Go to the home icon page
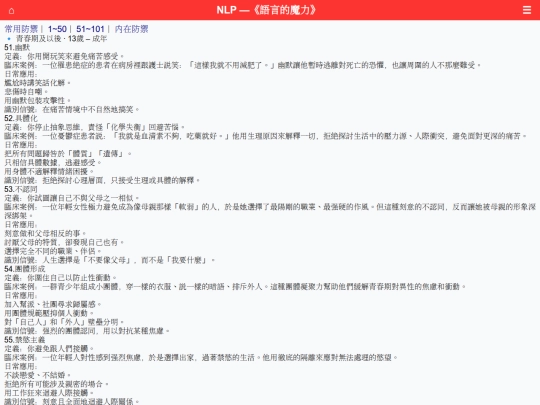The width and height of the screenshot is (540, 405). [11, 11]
